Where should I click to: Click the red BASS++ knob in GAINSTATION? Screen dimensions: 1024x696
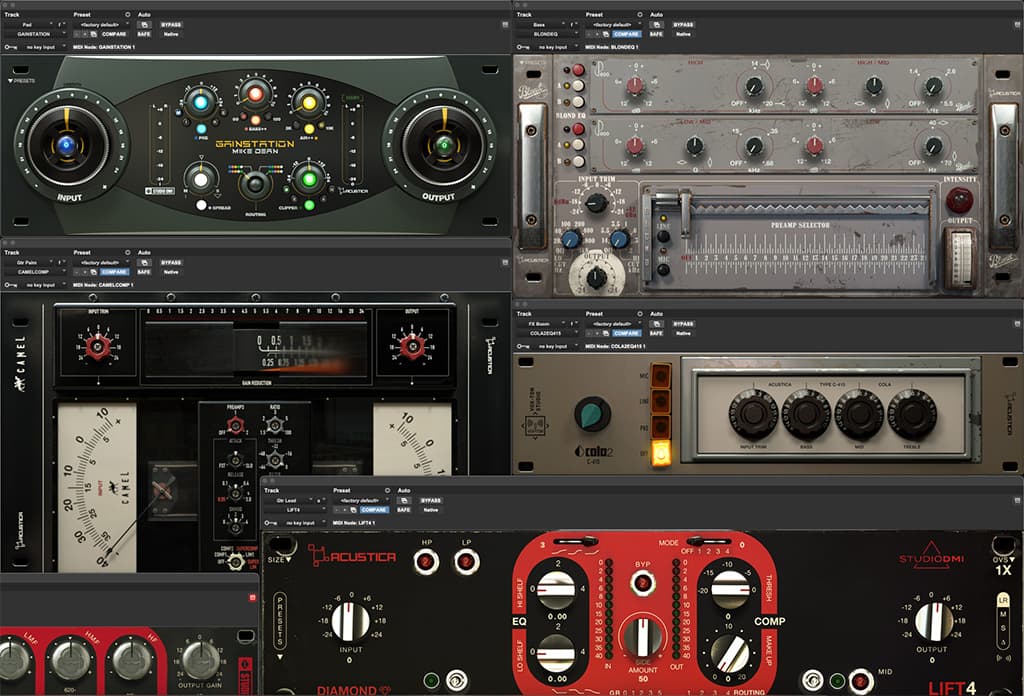pos(255,94)
